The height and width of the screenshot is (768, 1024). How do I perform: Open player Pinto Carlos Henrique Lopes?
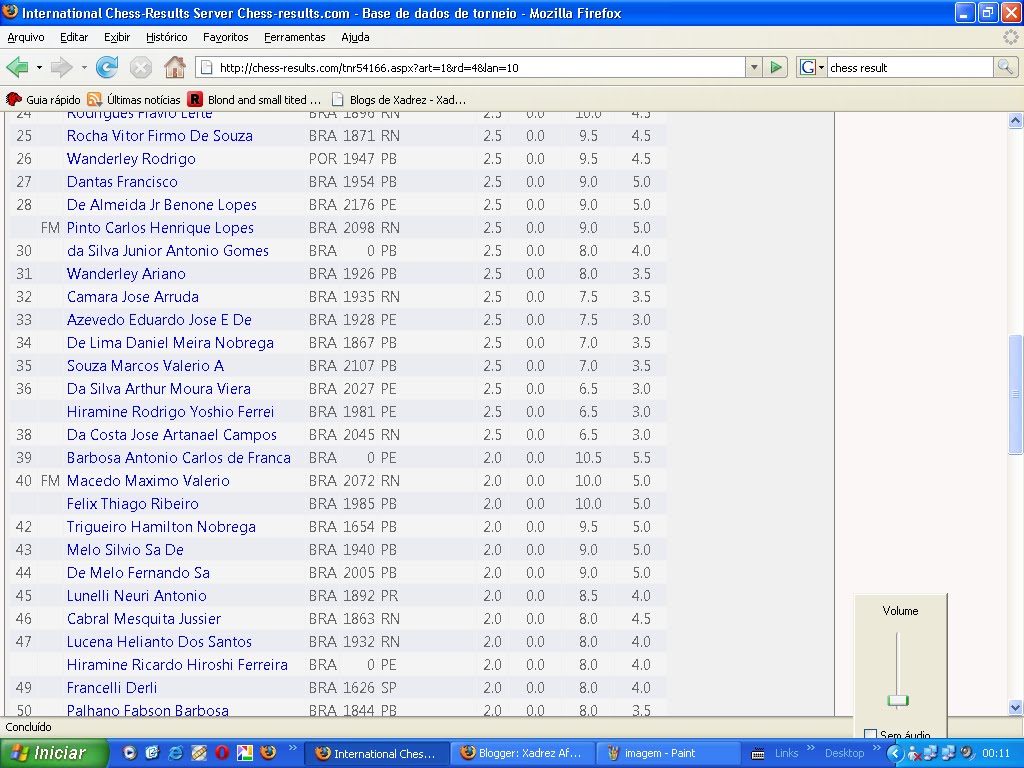[x=160, y=228]
